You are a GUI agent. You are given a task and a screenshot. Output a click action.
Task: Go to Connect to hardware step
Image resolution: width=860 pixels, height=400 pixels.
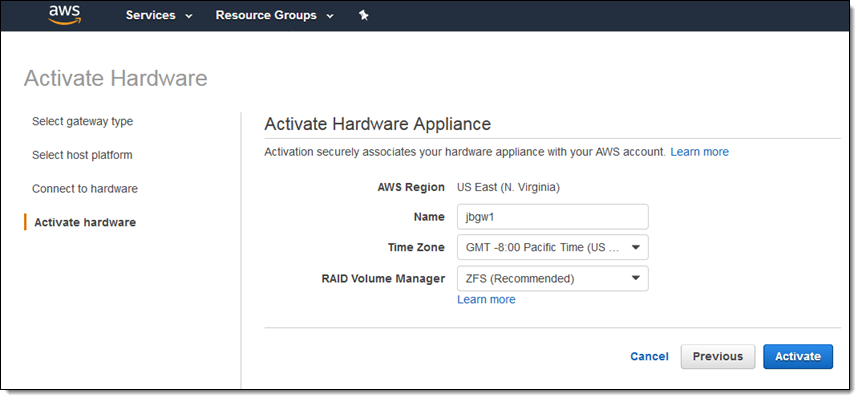[x=85, y=189]
